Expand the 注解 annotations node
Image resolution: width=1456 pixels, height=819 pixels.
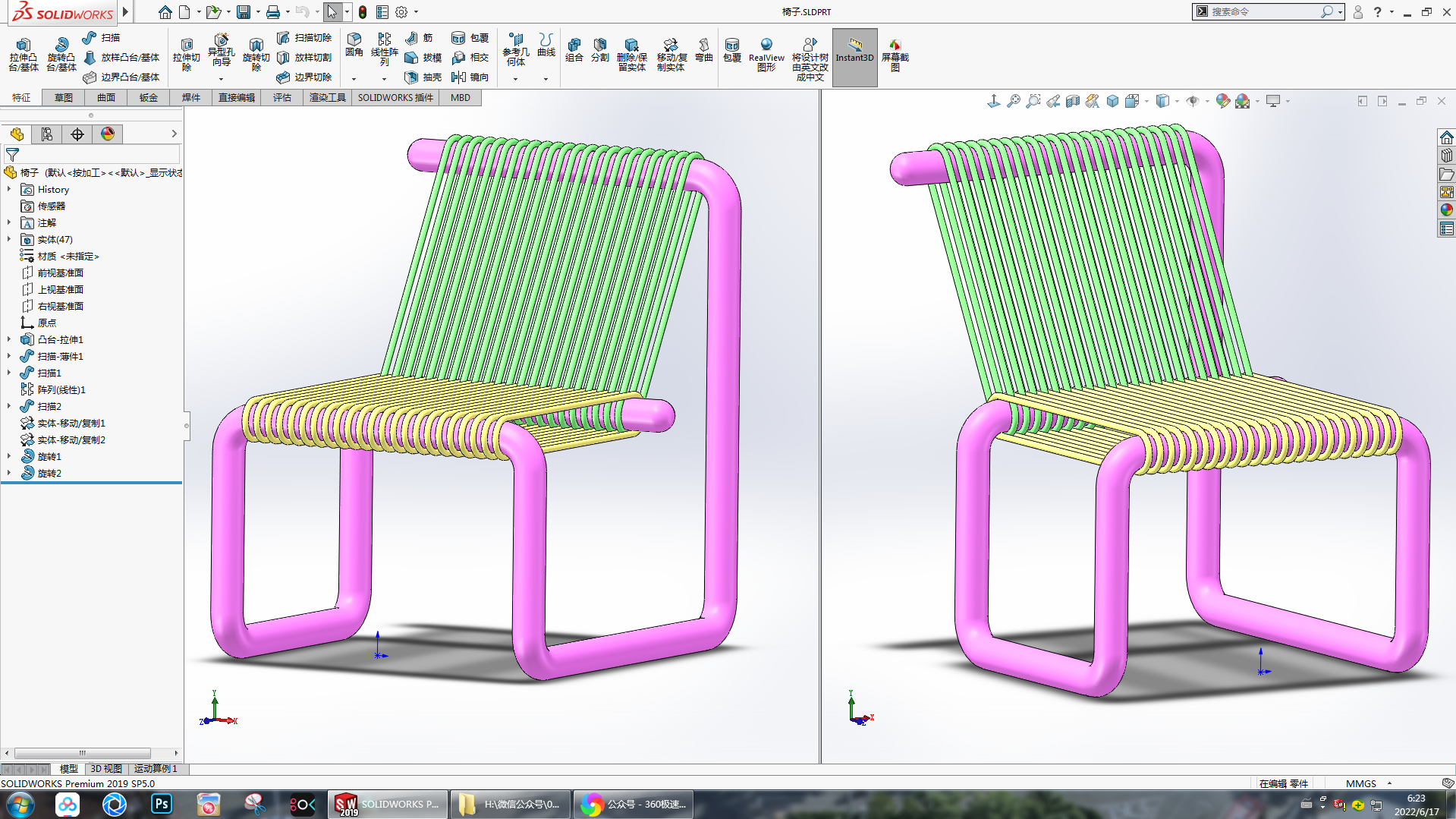(x=9, y=222)
